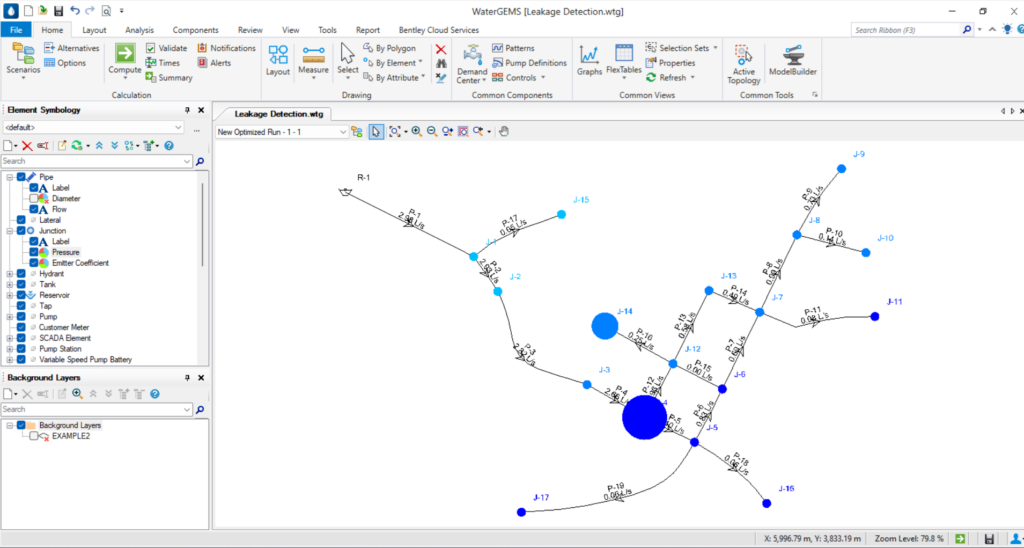Expand the Pump Station tree node

click(x=10, y=349)
